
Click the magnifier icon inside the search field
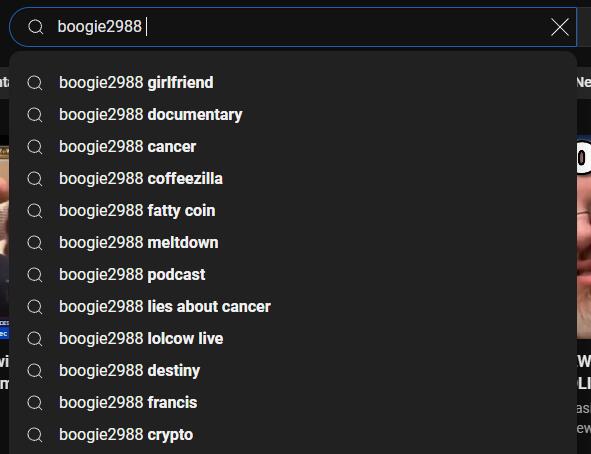pos(36,27)
